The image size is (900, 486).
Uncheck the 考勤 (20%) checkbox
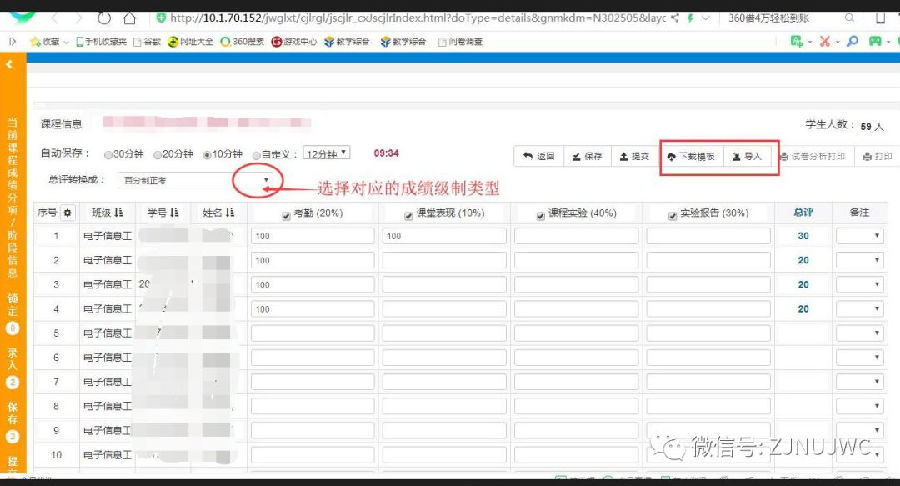coord(287,214)
